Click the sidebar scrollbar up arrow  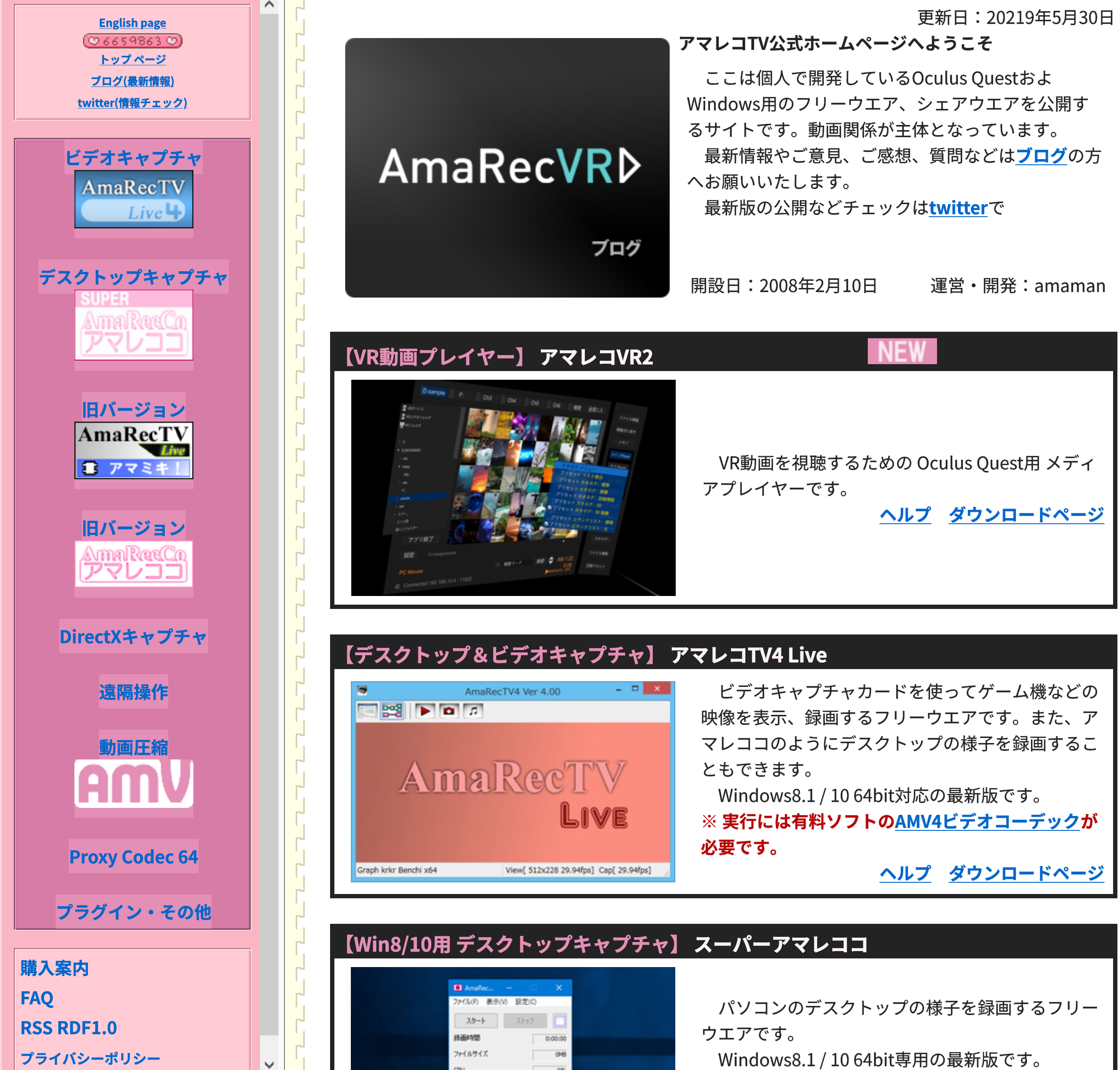pos(270,6)
